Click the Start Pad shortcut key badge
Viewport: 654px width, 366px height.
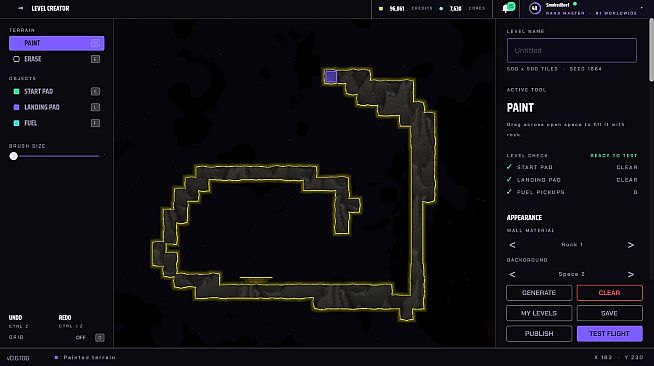point(95,91)
